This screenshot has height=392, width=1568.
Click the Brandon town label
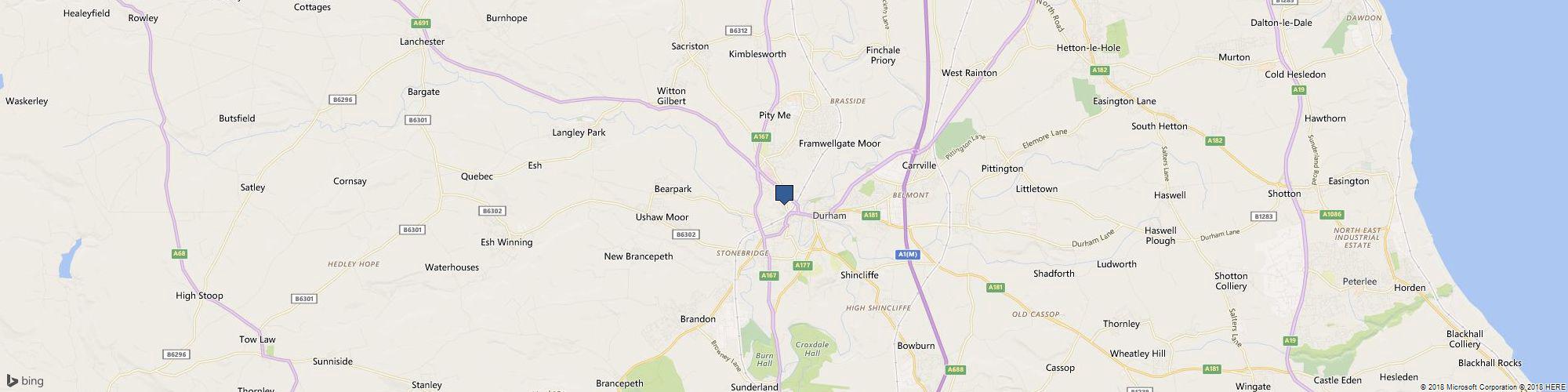point(698,319)
